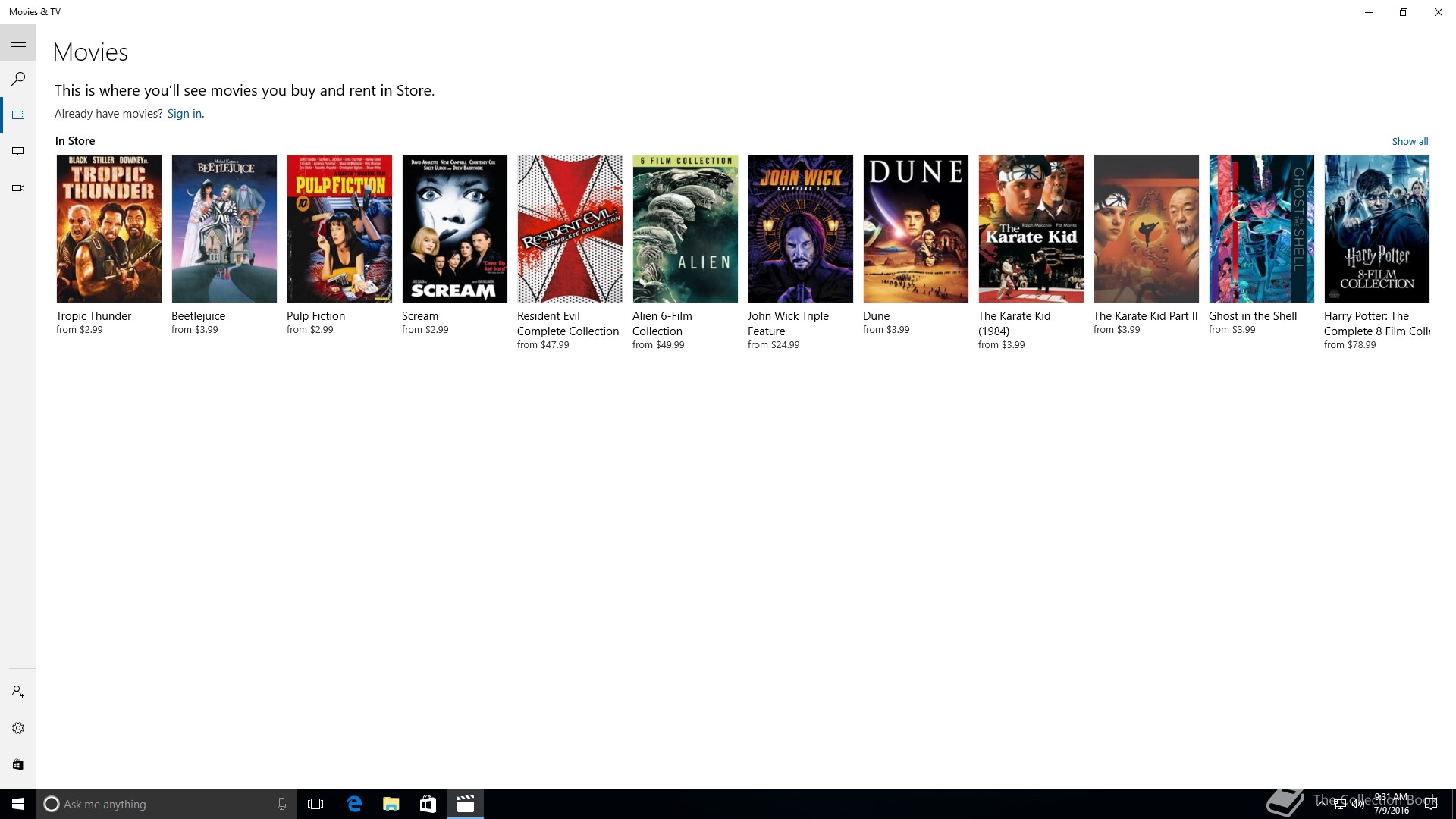
Task: Click the sign-in account icon in sidebar
Action: point(18,692)
